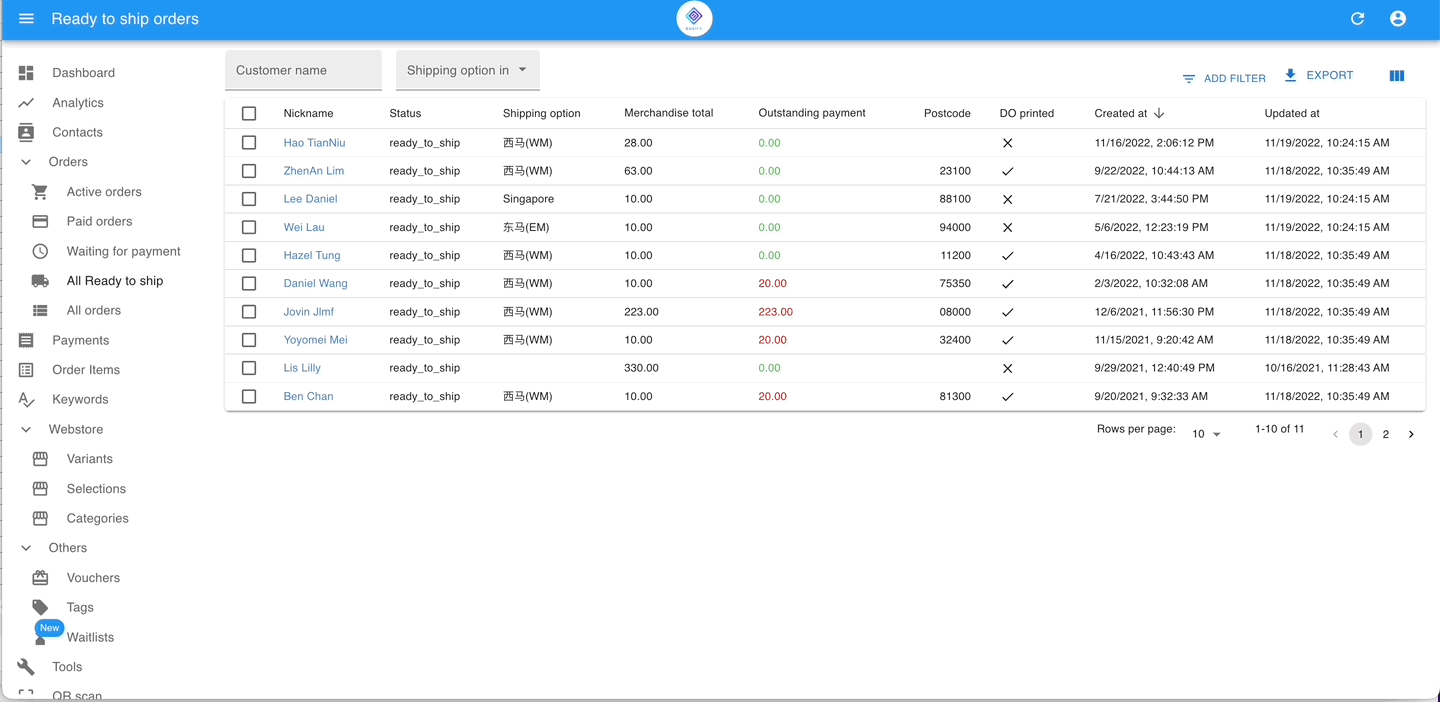Open the hamburger navigation menu
The height and width of the screenshot is (702, 1440).
coord(26,18)
